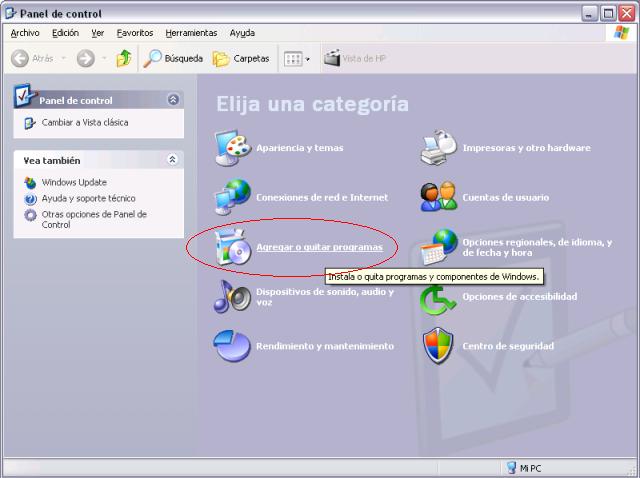Image resolution: width=640 pixels, height=478 pixels.
Task: Click the Otras opciones gear icon
Action: tap(30, 215)
